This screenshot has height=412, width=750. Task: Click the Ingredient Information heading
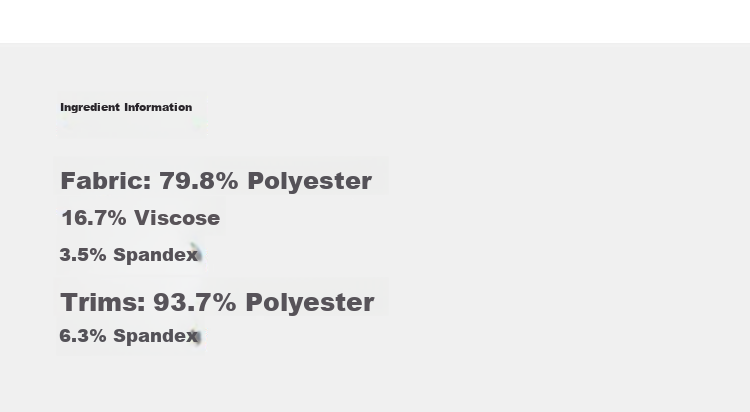[126, 108]
